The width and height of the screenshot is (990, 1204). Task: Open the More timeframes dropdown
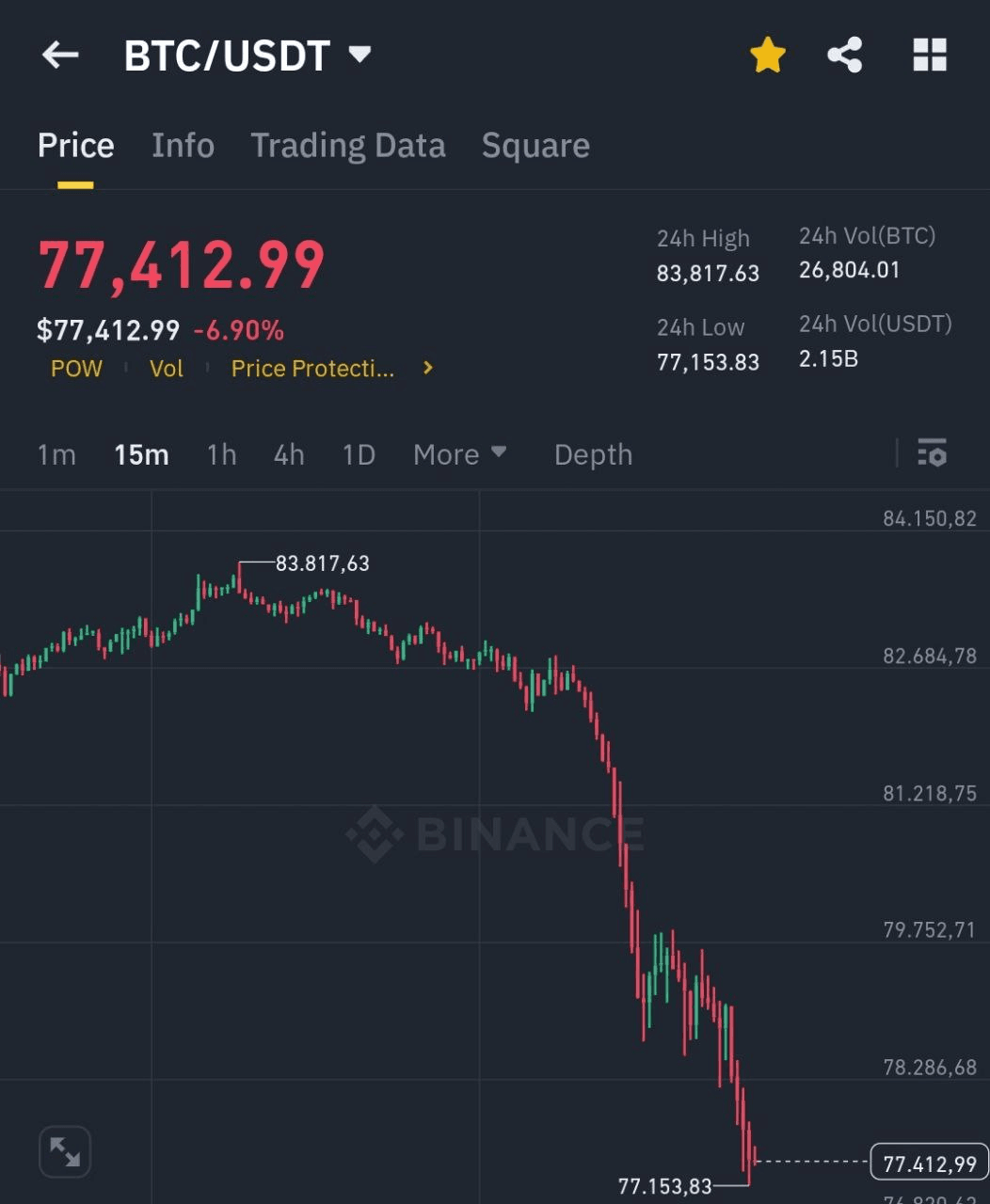[459, 454]
